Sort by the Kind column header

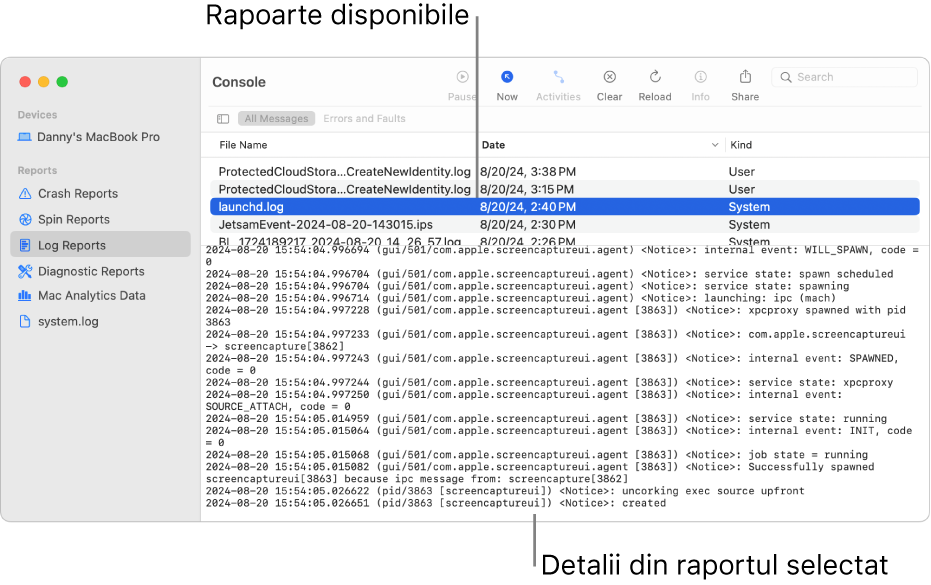click(x=741, y=145)
